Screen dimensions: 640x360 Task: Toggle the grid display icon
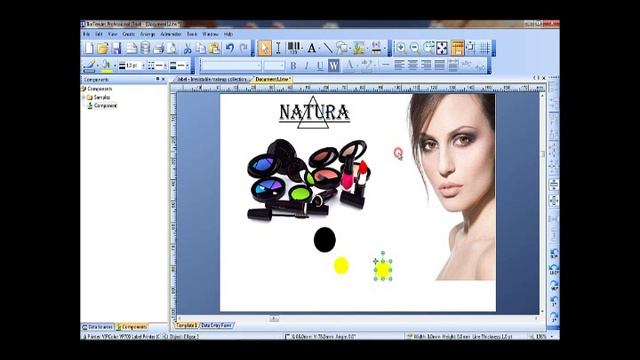484,48
